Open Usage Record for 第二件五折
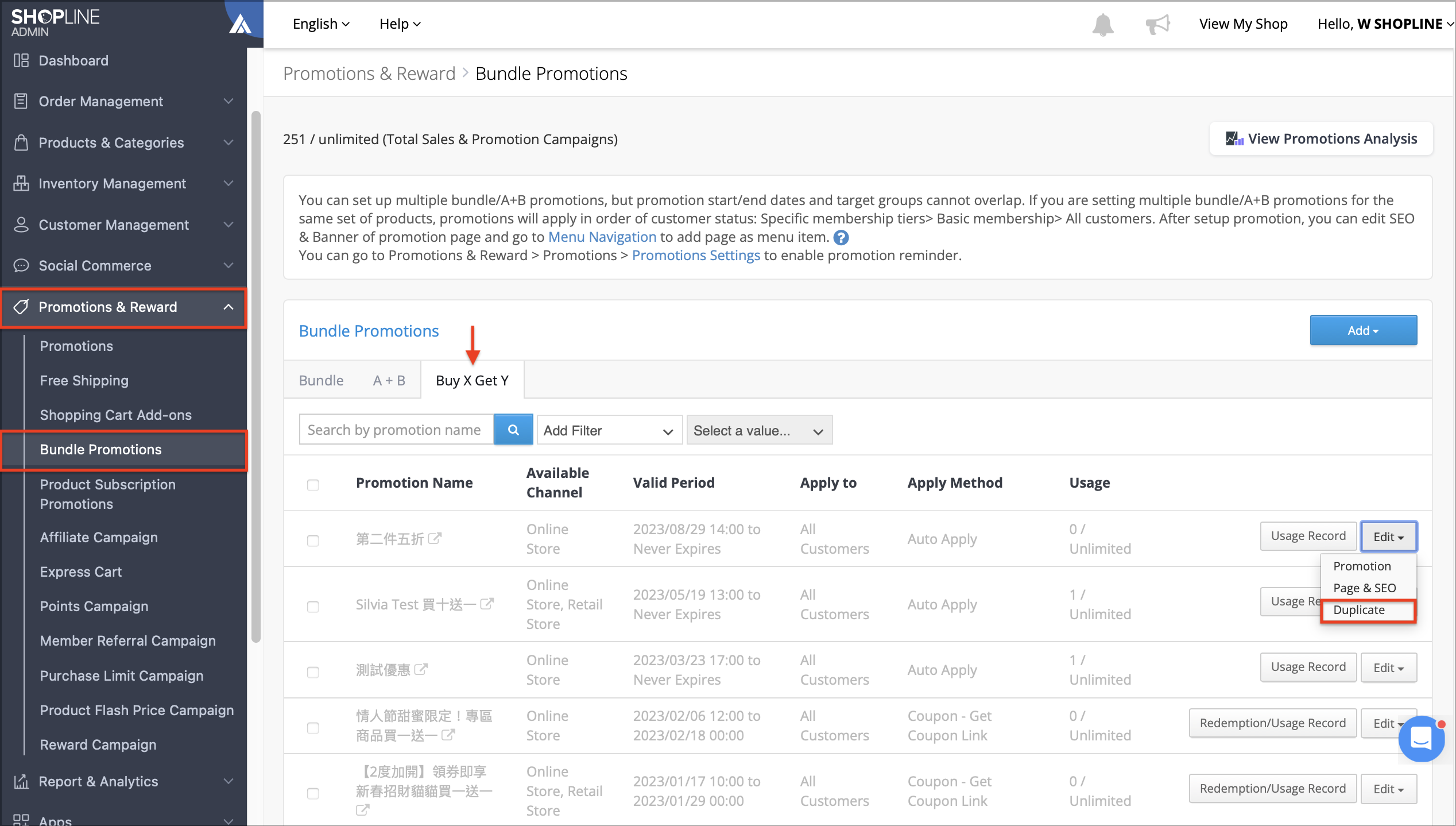The width and height of the screenshot is (1456, 826). click(x=1308, y=536)
